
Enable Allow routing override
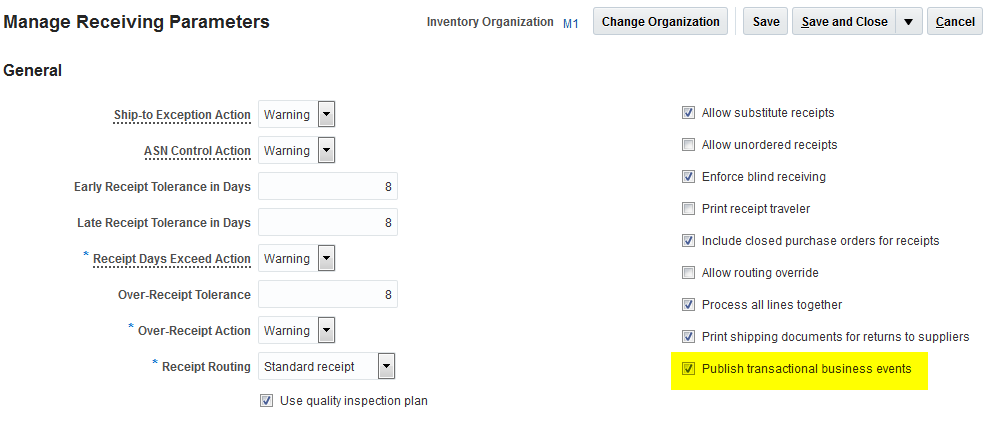[688, 273]
